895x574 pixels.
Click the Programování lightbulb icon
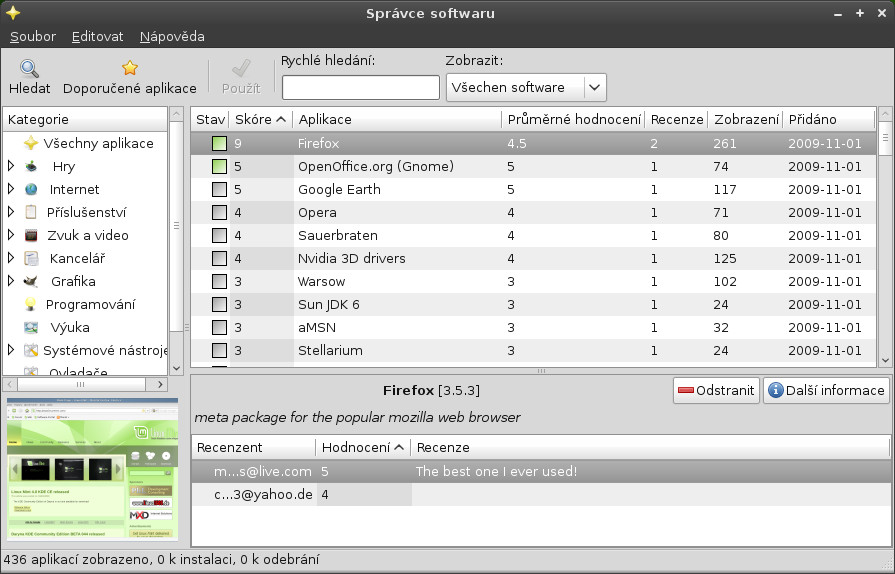(31, 304)
